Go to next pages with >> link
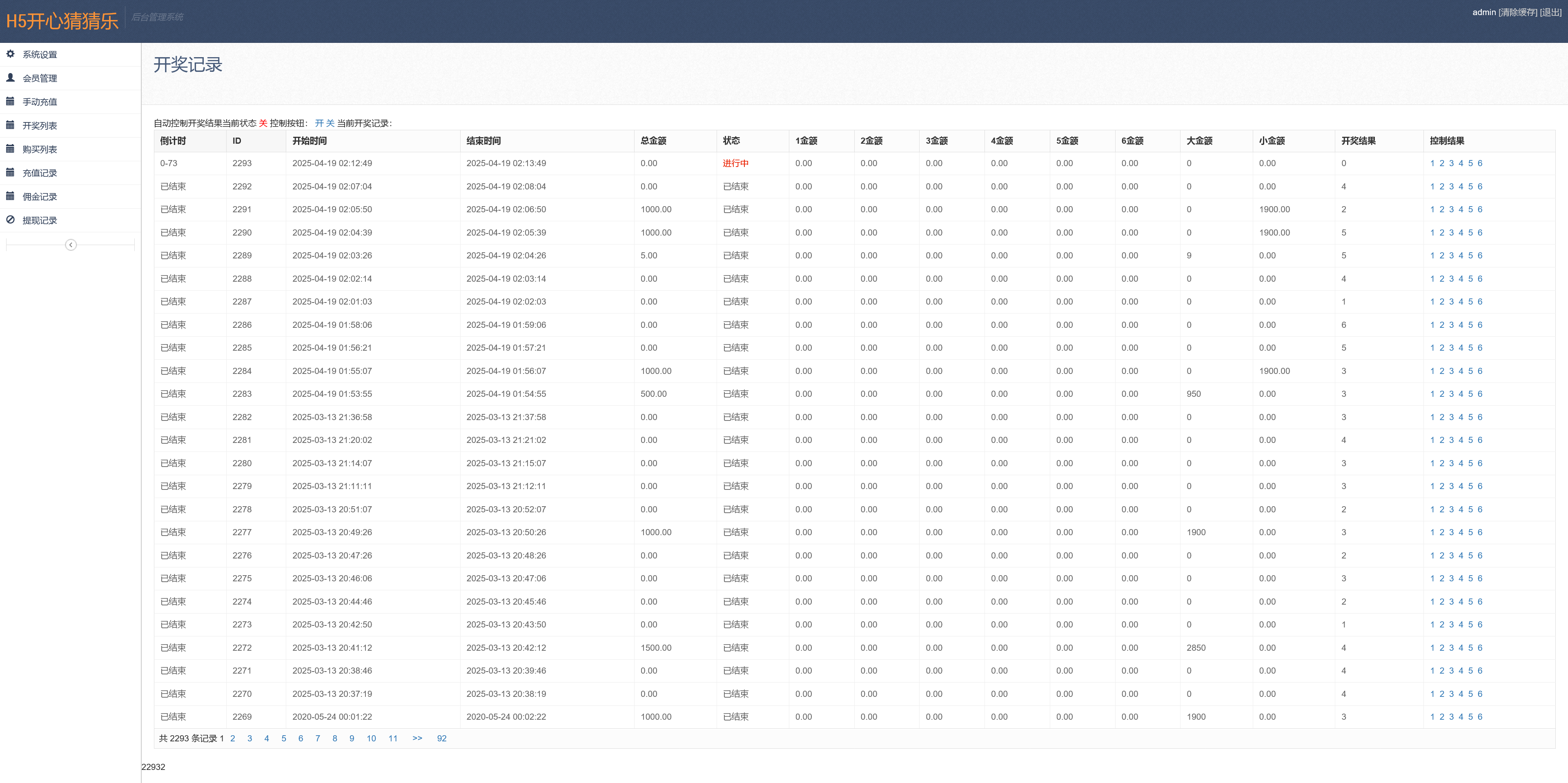 [417, 739]
